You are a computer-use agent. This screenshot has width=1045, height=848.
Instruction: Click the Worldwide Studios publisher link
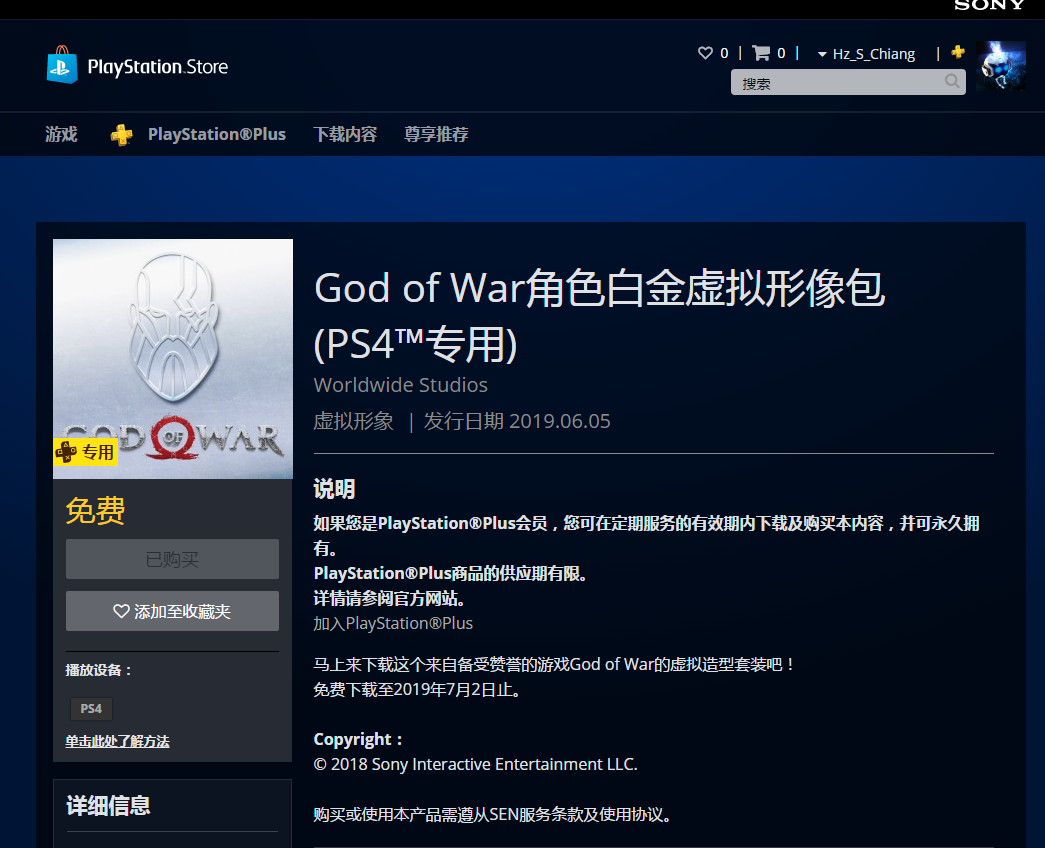(x=401, y=385)
